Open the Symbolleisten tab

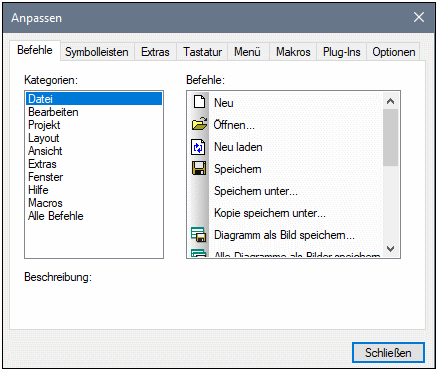pos(97,52)
